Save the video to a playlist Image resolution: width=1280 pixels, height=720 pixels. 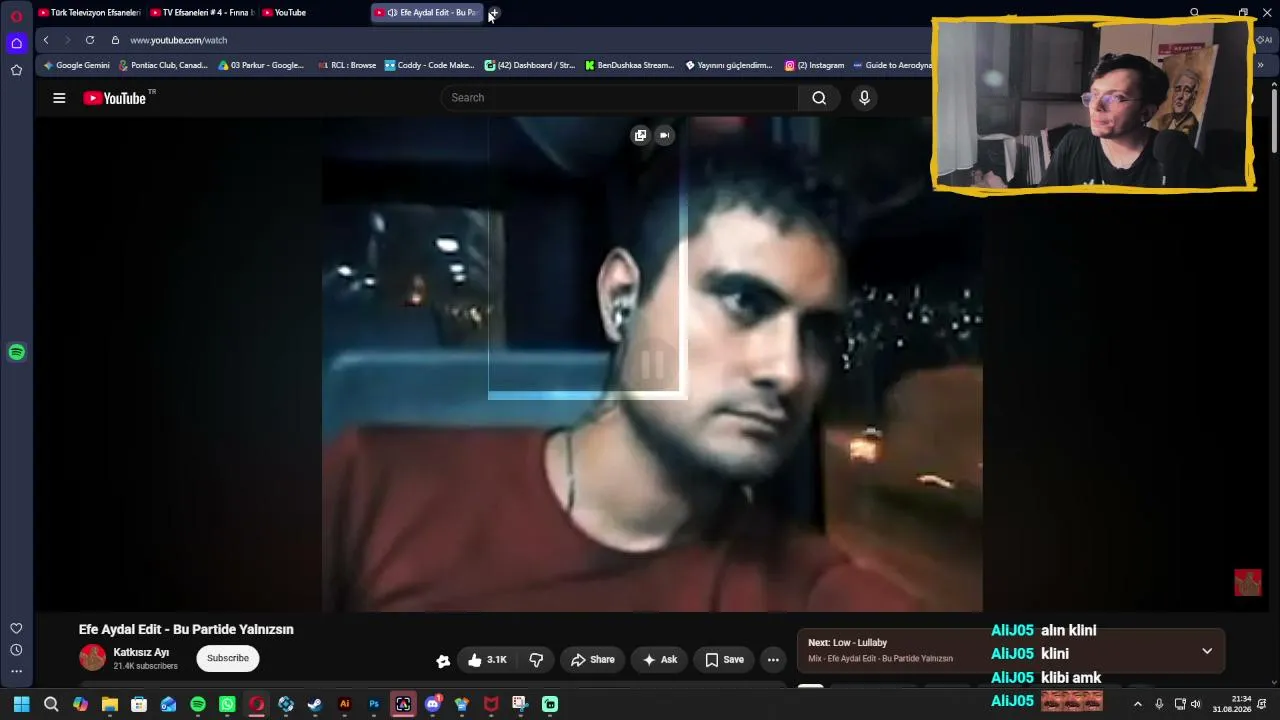(724, 660)
